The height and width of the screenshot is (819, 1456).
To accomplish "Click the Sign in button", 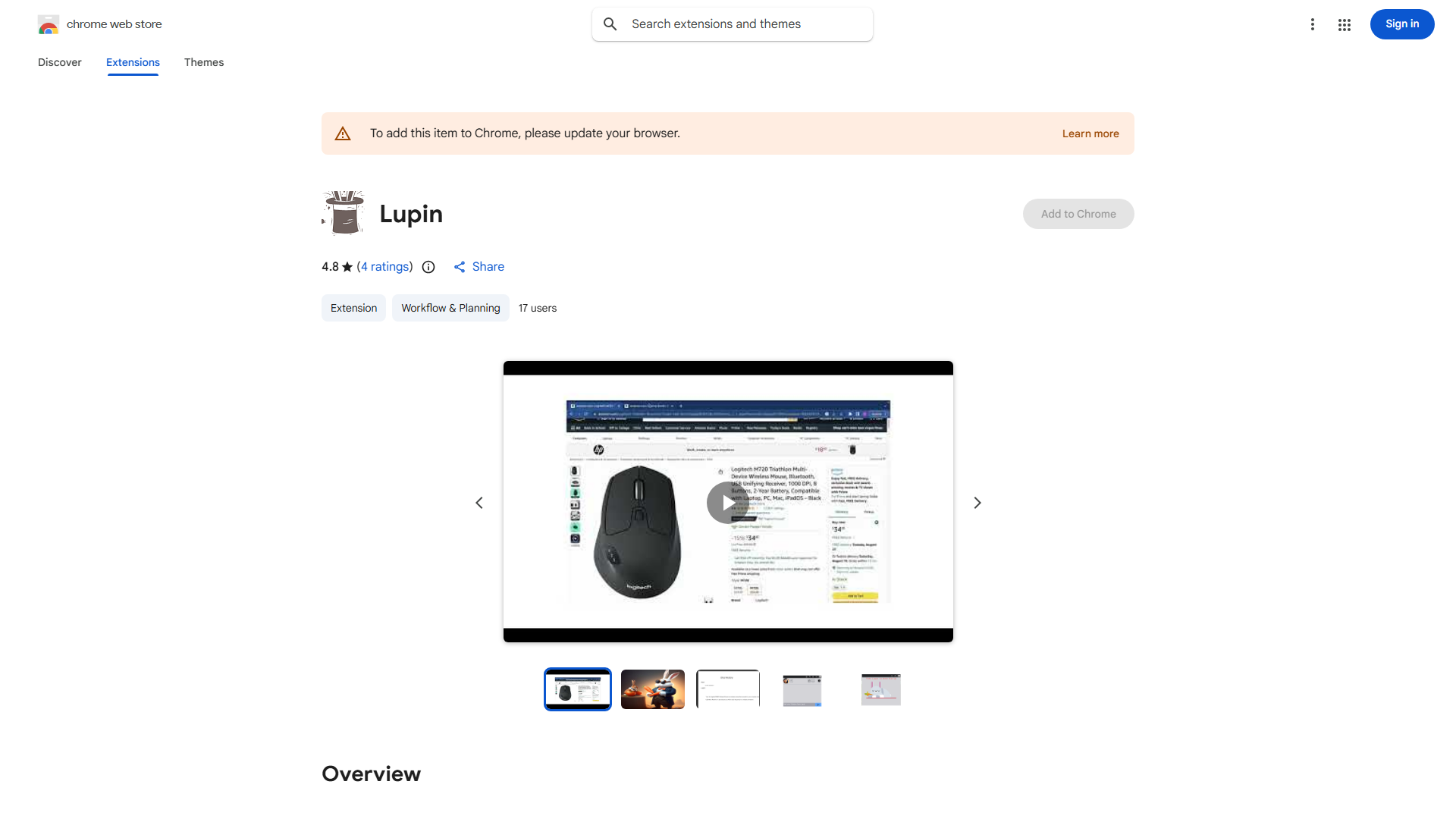I will point(1401,24).
